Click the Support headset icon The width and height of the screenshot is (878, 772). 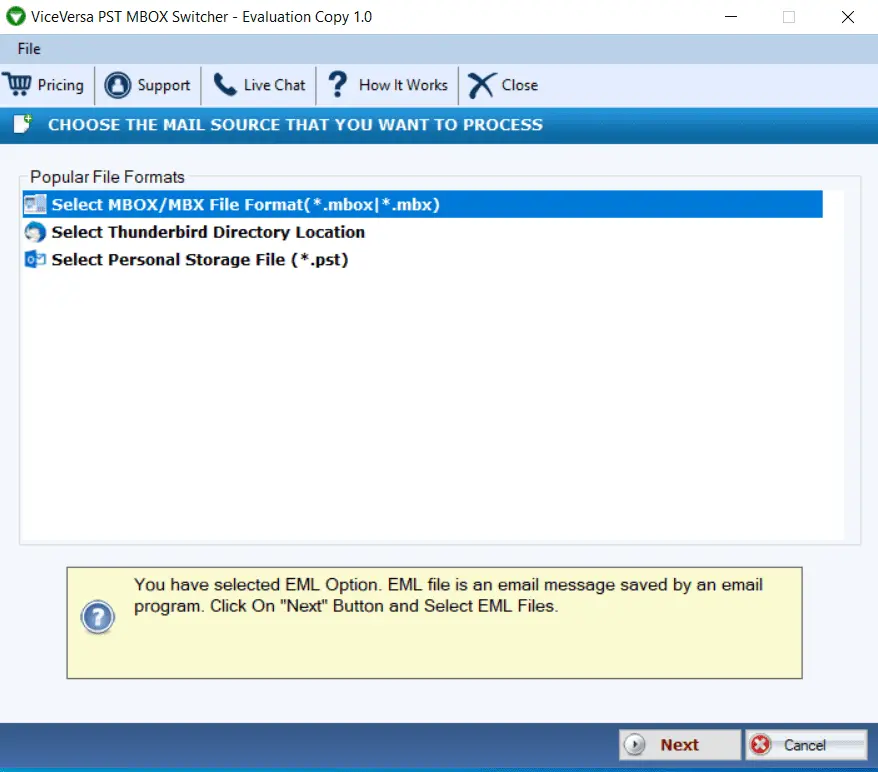[118, 85]
